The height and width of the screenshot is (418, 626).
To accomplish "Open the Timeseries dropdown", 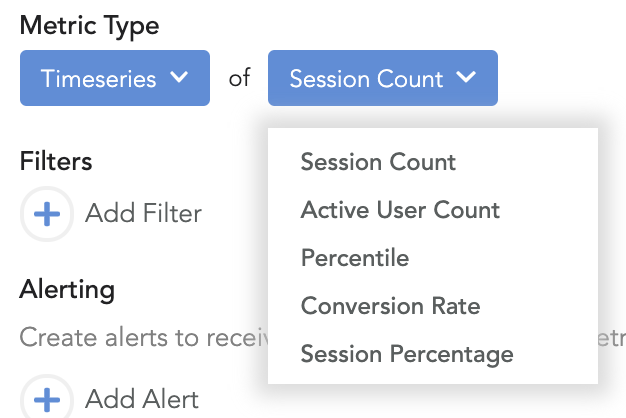I will tap(115, 78).
